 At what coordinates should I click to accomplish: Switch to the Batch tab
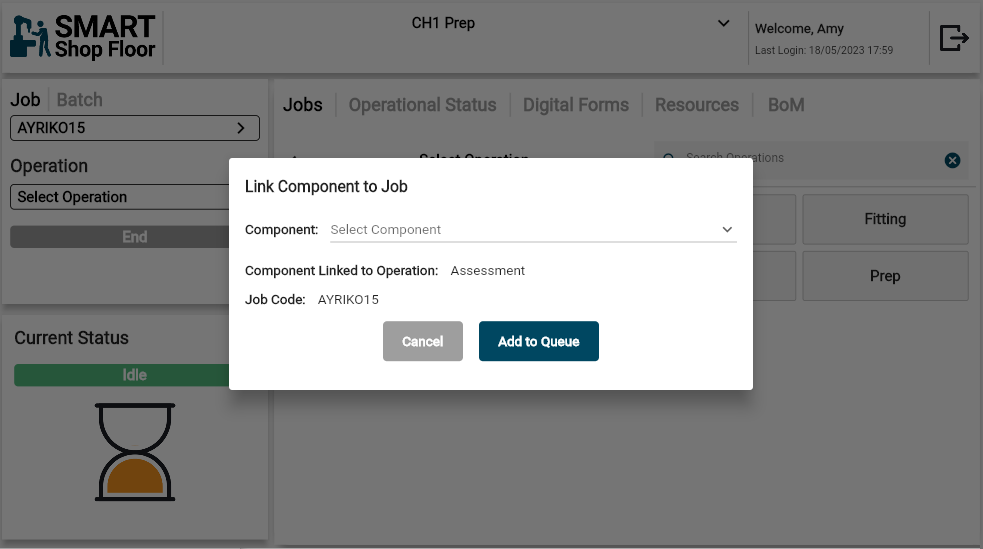[x=79, y=100]
